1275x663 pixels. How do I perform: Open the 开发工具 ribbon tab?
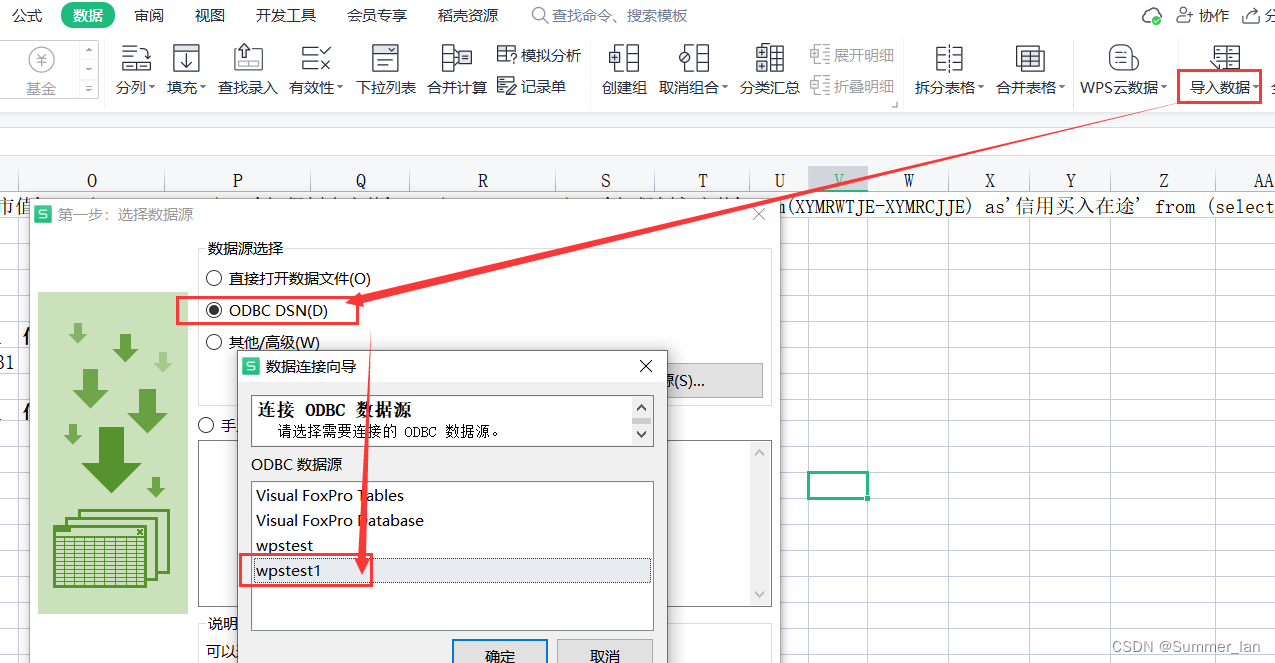pos(285,15)
